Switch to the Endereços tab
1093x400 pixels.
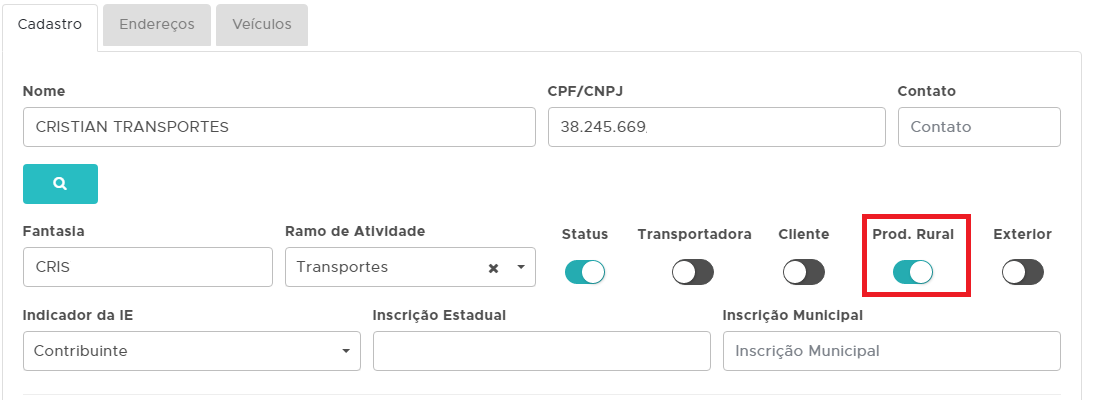coord(157,25)
